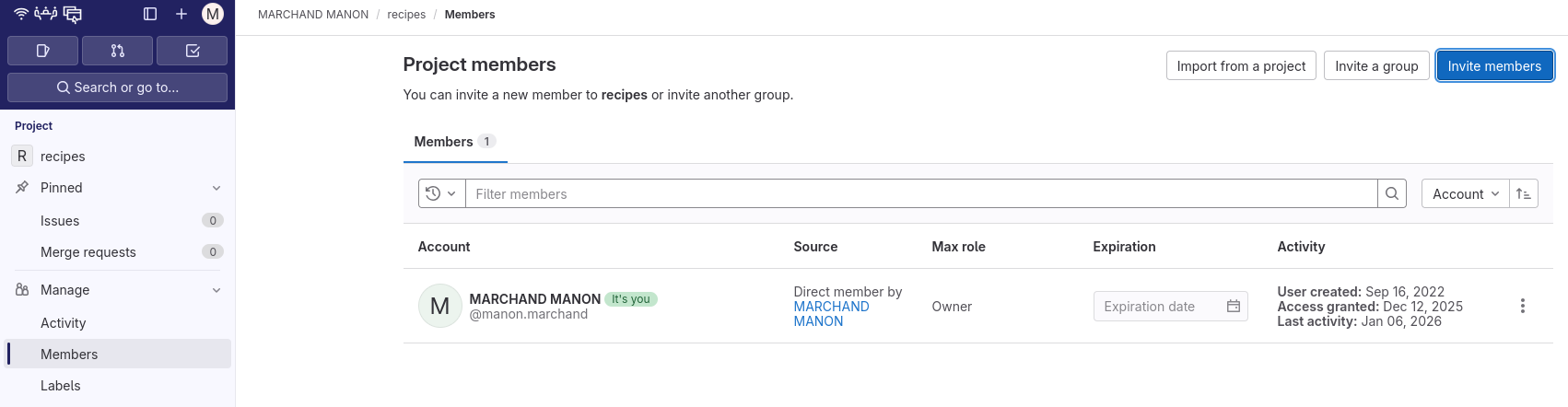Open the recipes project avatar R
The width and height of the screenshot is (1568, 407).
tap(22, 157)
